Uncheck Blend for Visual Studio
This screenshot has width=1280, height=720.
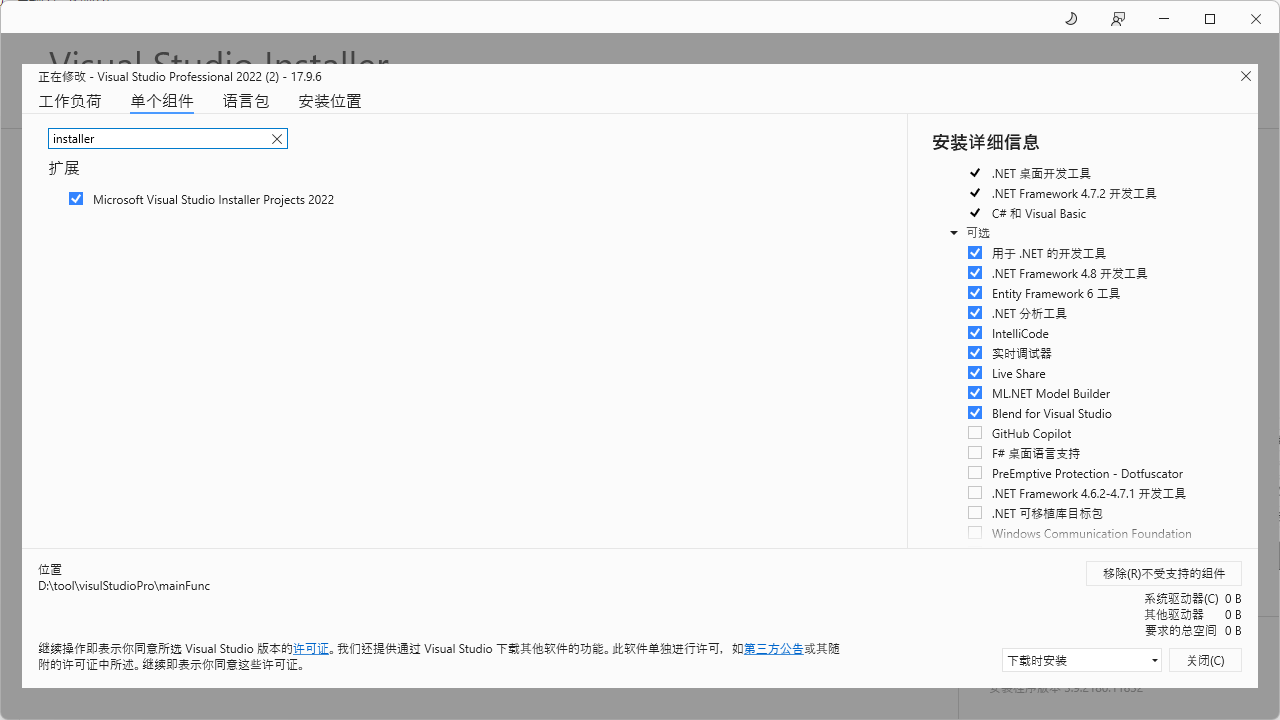click(975, 413)
